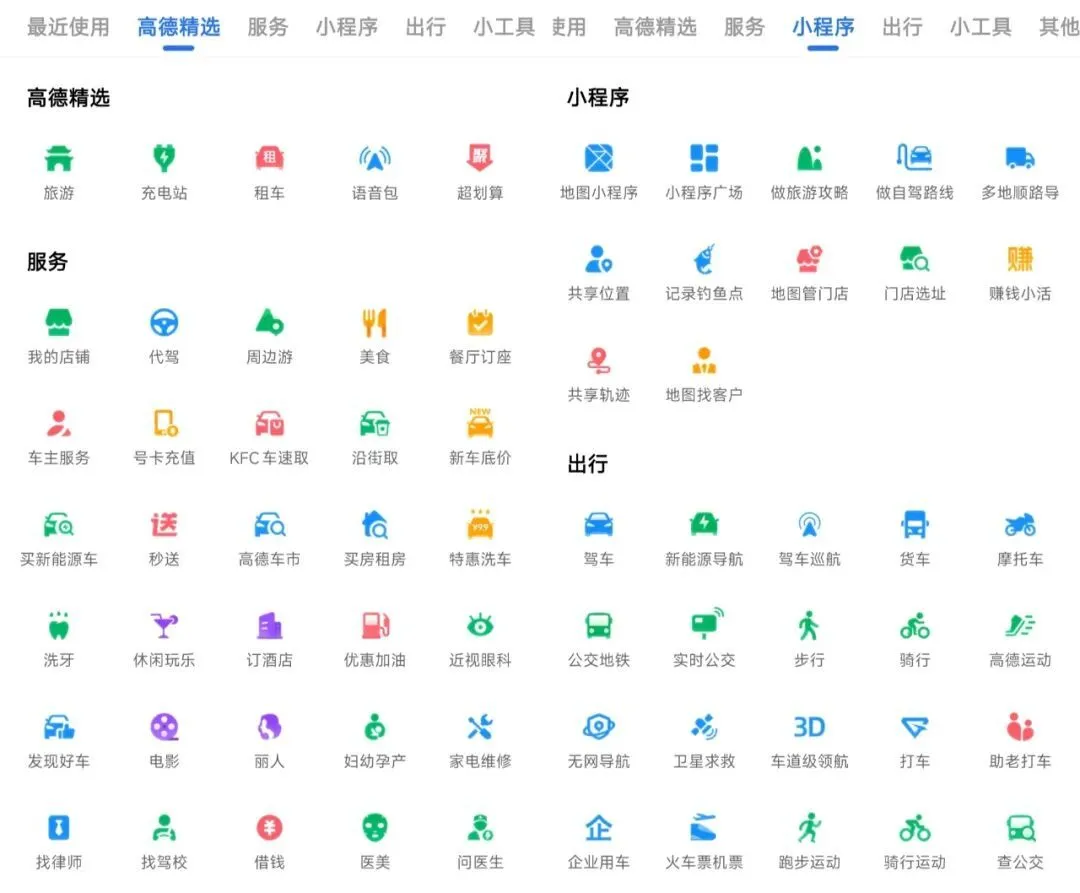Image resolution: width=1080 pixels, height=893 pixels.
Task: Switch to the 小程序 tab
Action: coord(822,28)
